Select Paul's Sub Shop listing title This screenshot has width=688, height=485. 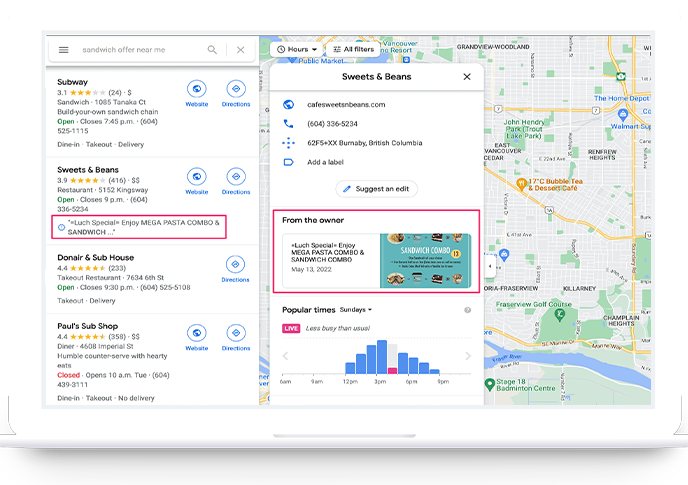pos(87,326)
